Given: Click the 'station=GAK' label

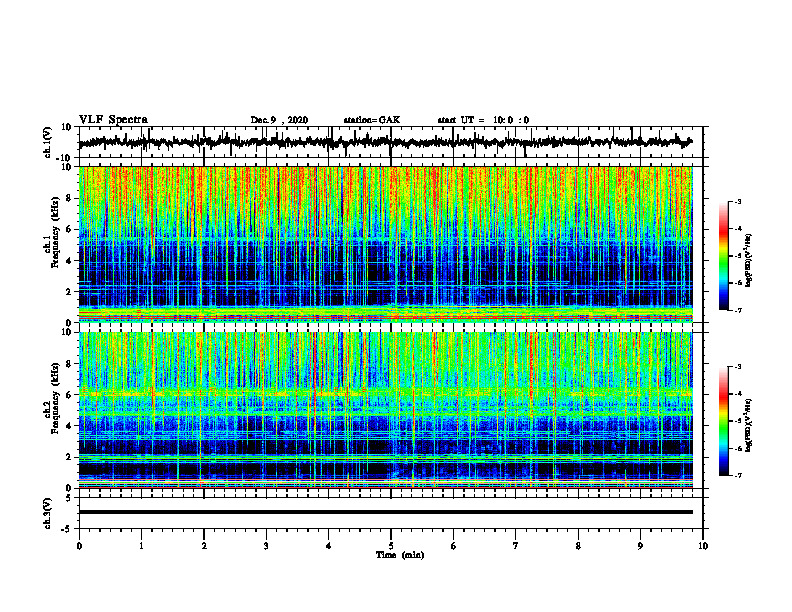Looking at the screenshot, I should click(372, 120).
